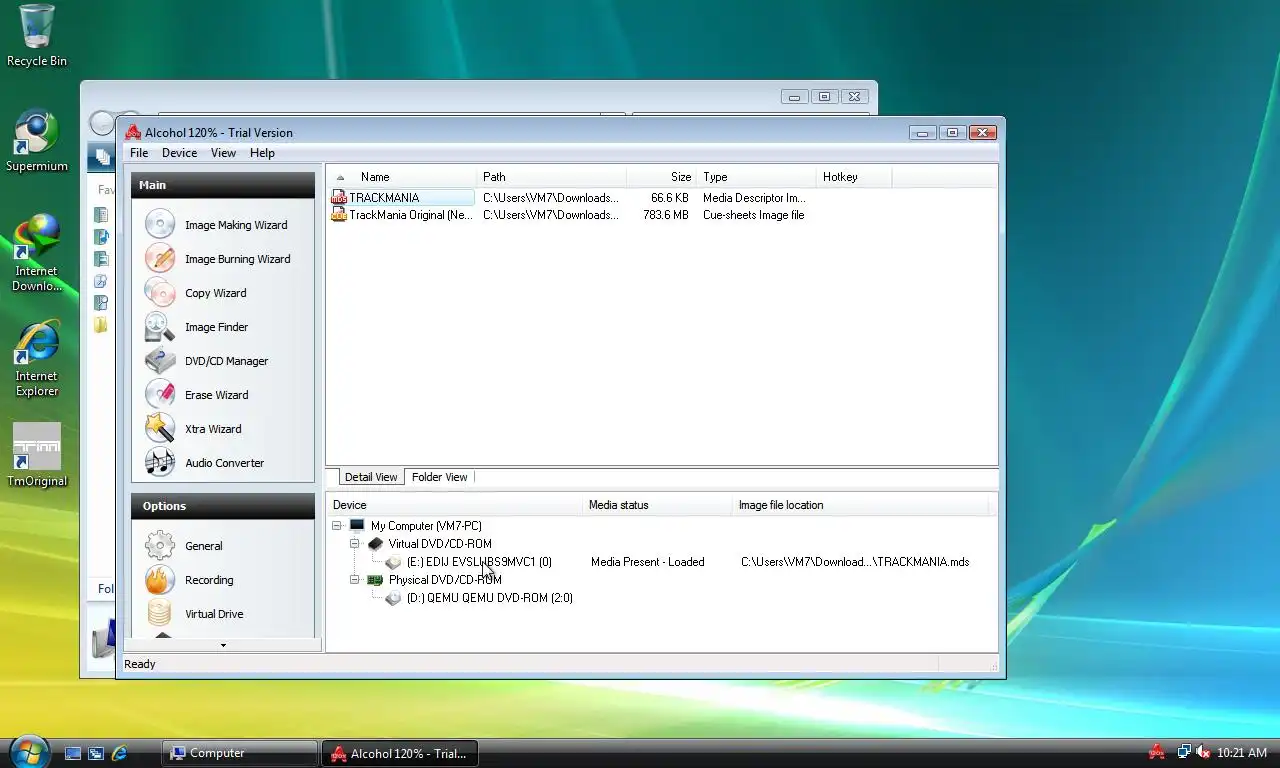Click the Internet Explorer desktop shortcut
This screenshot has width=1280, height=768.
pos(37,358)
